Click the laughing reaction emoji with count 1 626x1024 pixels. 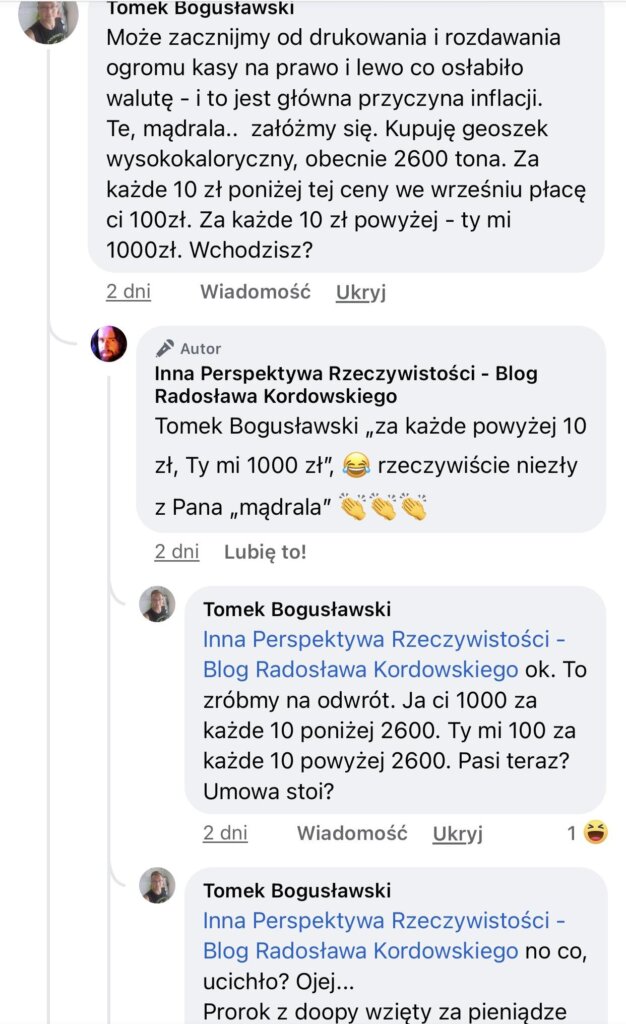pyautogui.click(x=596, y=832)
